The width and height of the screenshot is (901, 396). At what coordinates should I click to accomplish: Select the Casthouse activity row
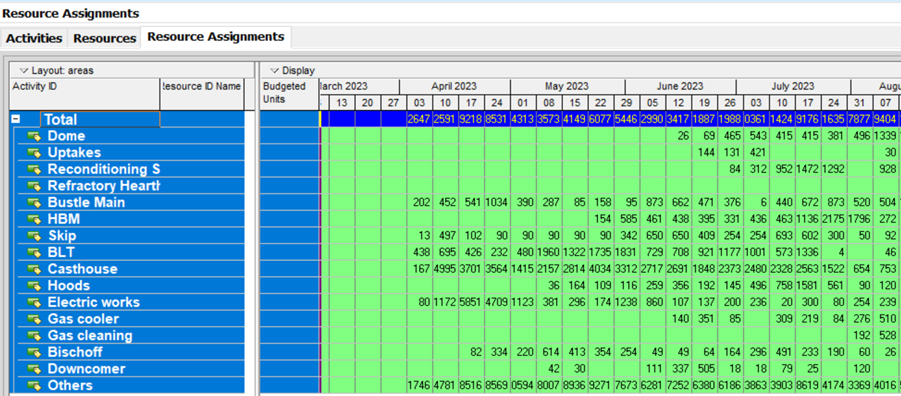click(x=129, y=269)
